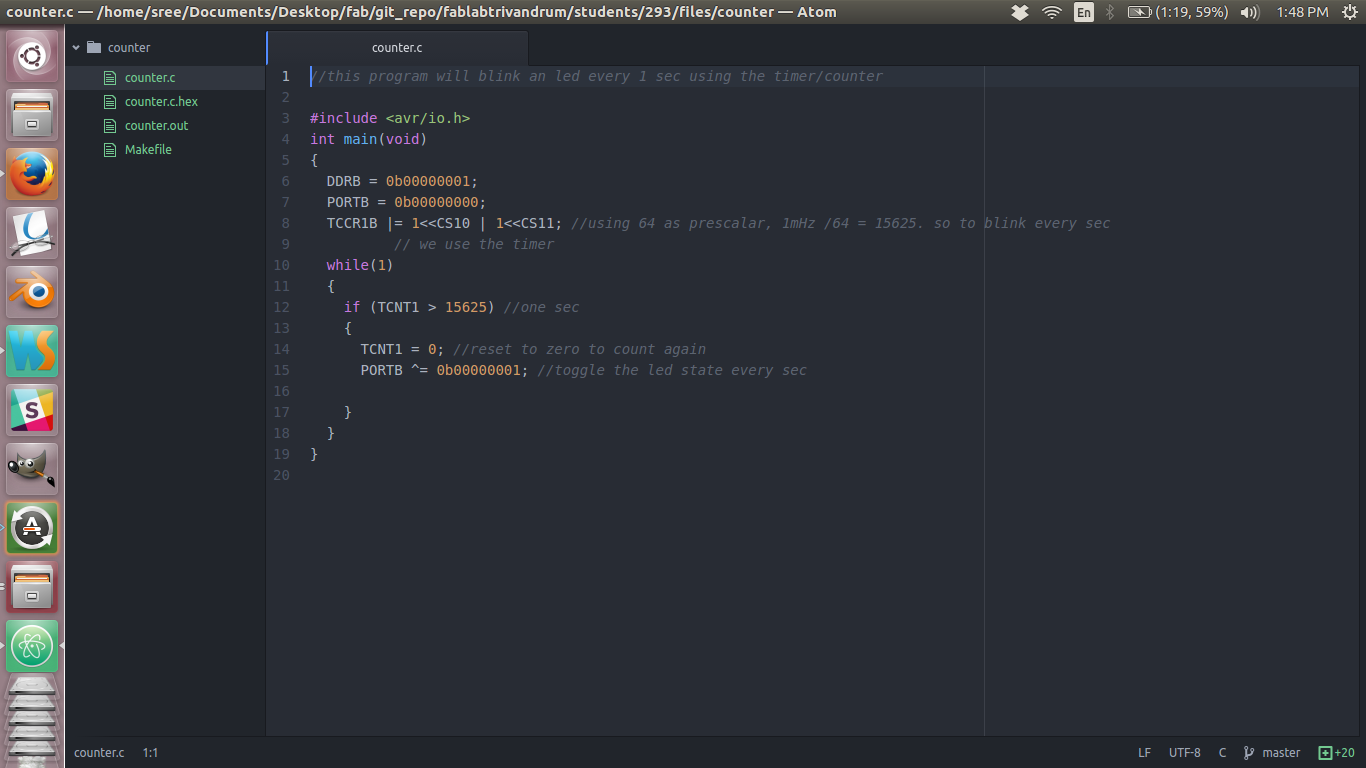The image size is (1366, 768).
Task: Switch to the counter.c editor tab
Action: point(397,47)
